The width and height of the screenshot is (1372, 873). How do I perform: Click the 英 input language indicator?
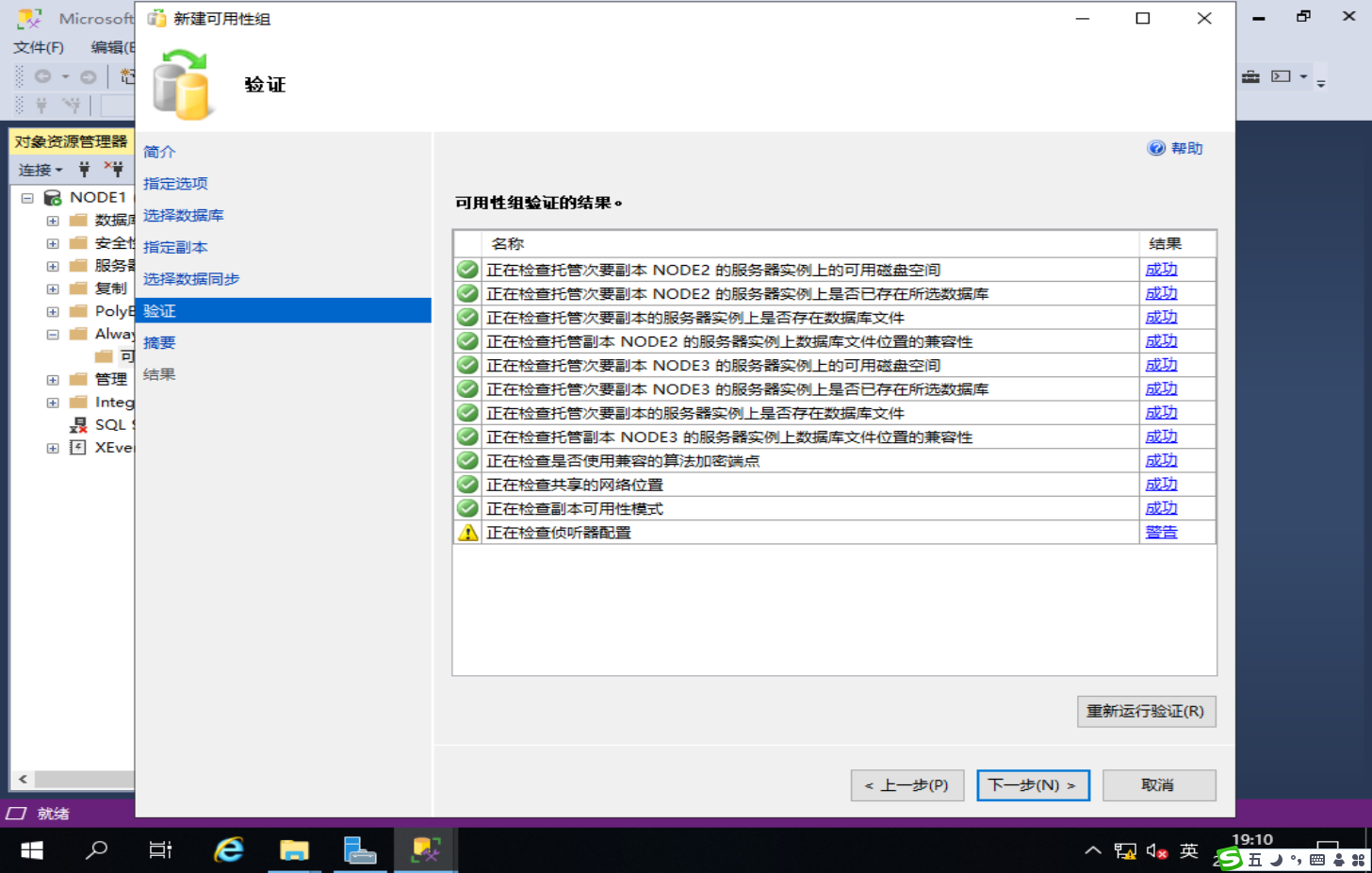tap(1189, 851)
